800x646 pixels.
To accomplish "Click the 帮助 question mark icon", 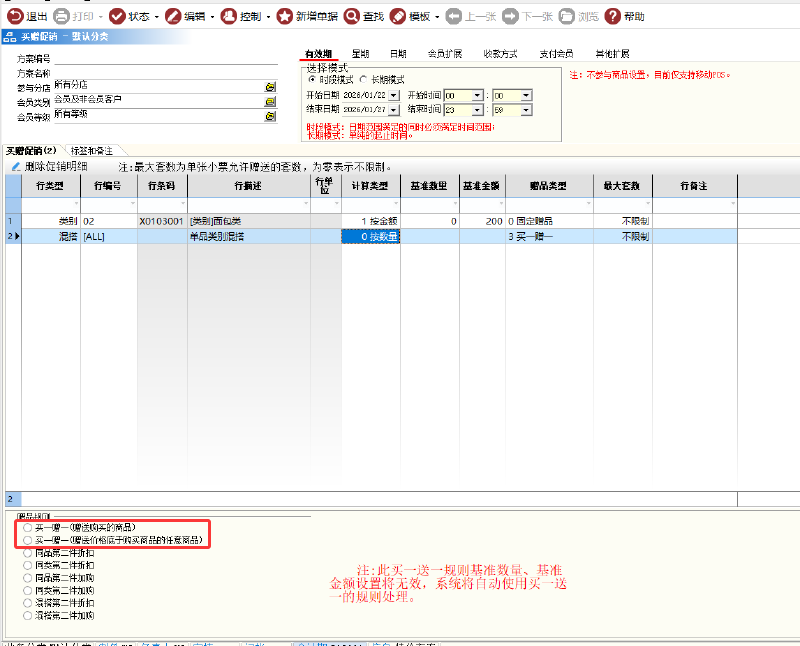I will coord(612,16).
